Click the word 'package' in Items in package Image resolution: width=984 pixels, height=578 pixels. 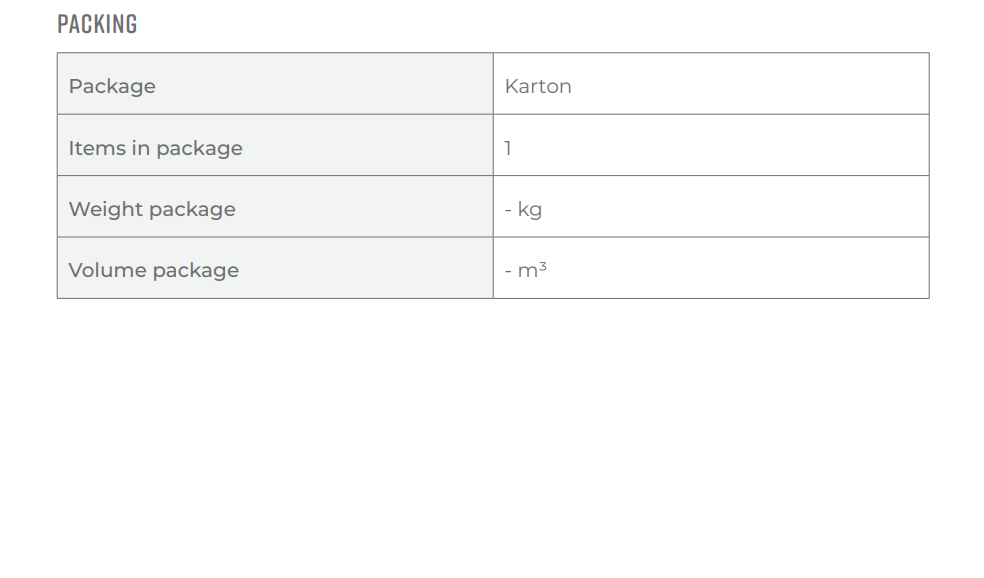(x=199, y=149)
